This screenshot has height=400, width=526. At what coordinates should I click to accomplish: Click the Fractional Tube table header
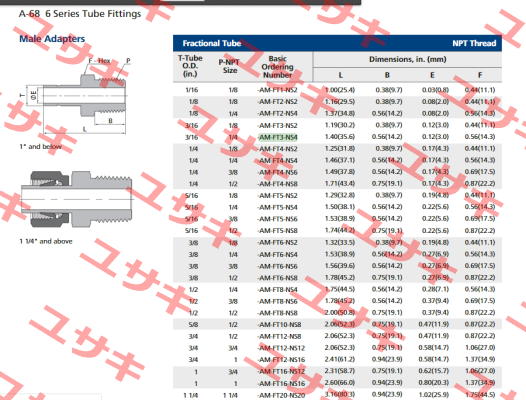212,43
